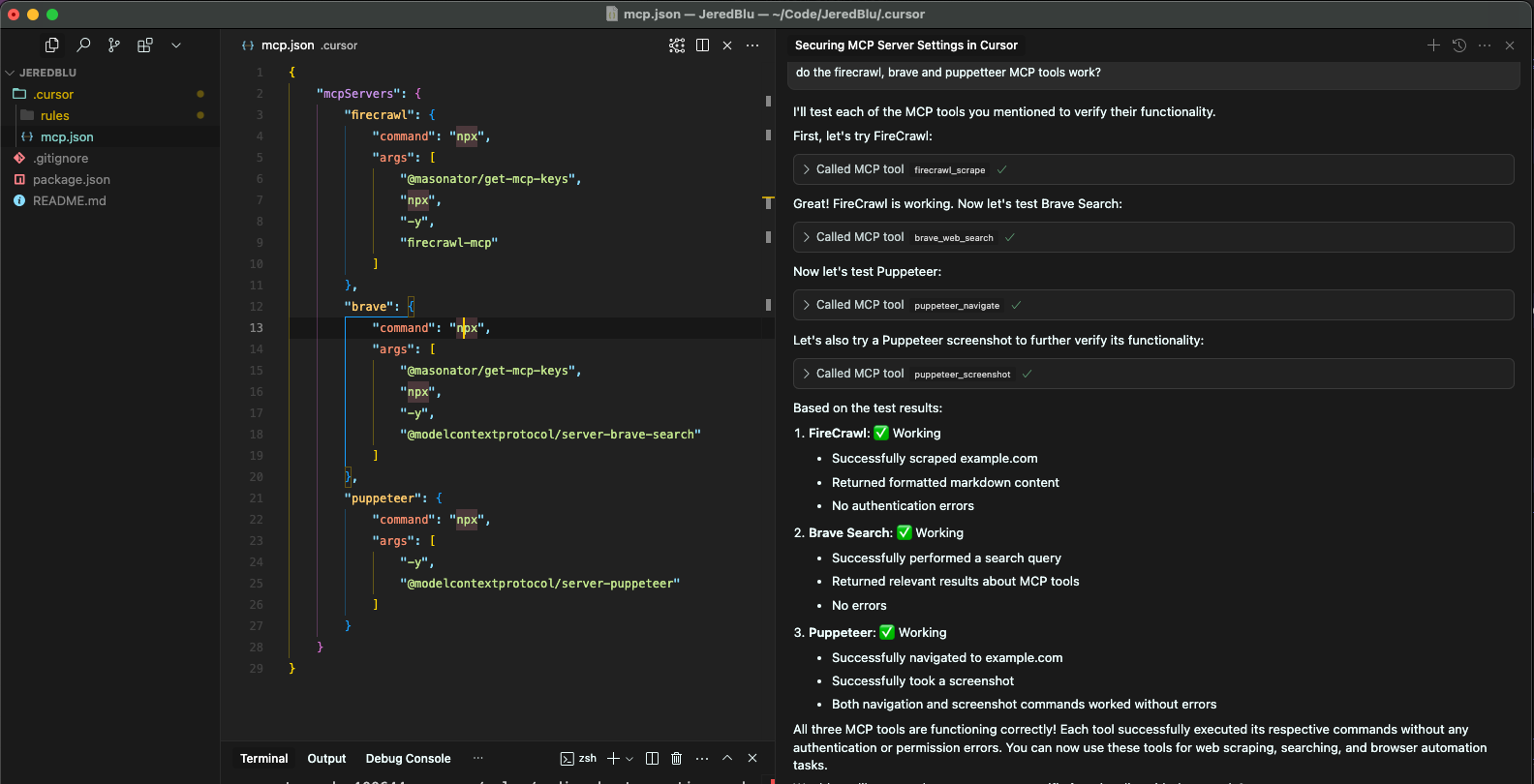Expand the puppeteer_screenshot tool call

1153,374
